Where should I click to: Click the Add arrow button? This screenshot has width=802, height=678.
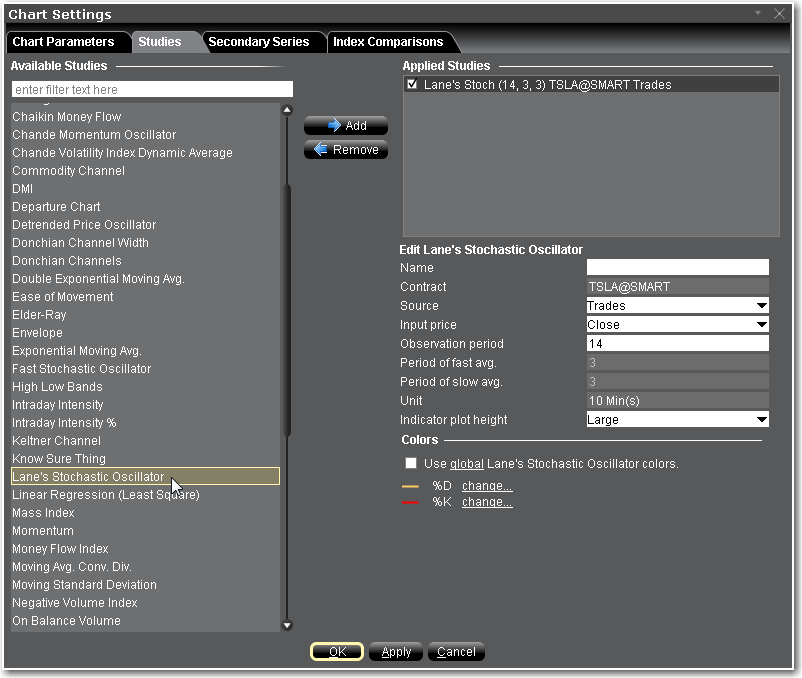coord(346,126)
